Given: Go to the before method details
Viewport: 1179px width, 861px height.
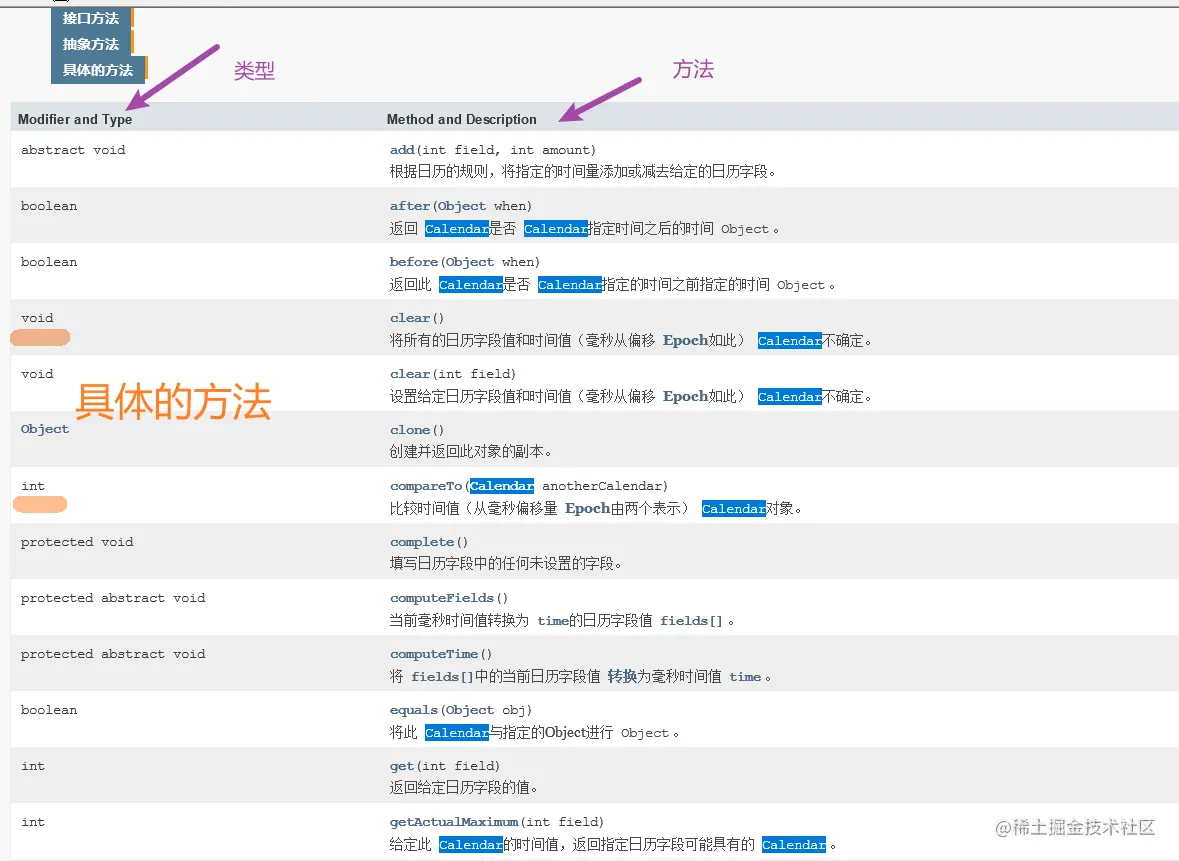Looking at the screenshot, I should pos(412,262).
